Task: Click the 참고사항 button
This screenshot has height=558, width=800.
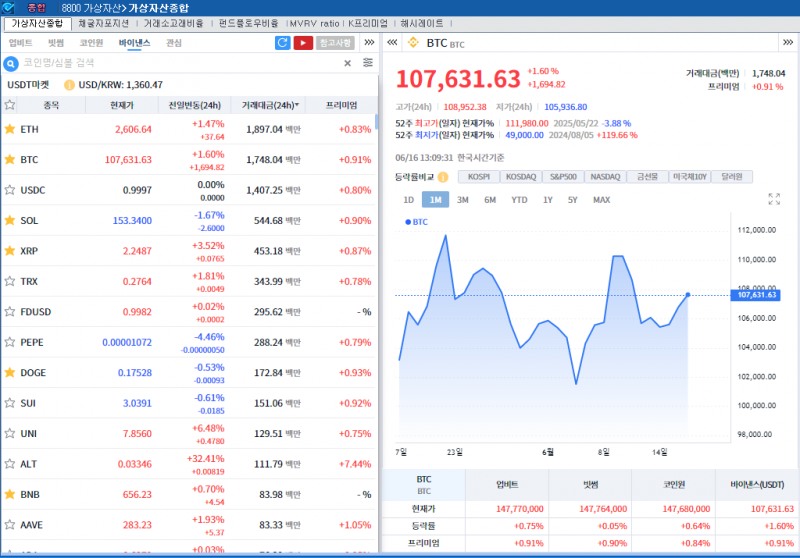Action: (335, 43)
